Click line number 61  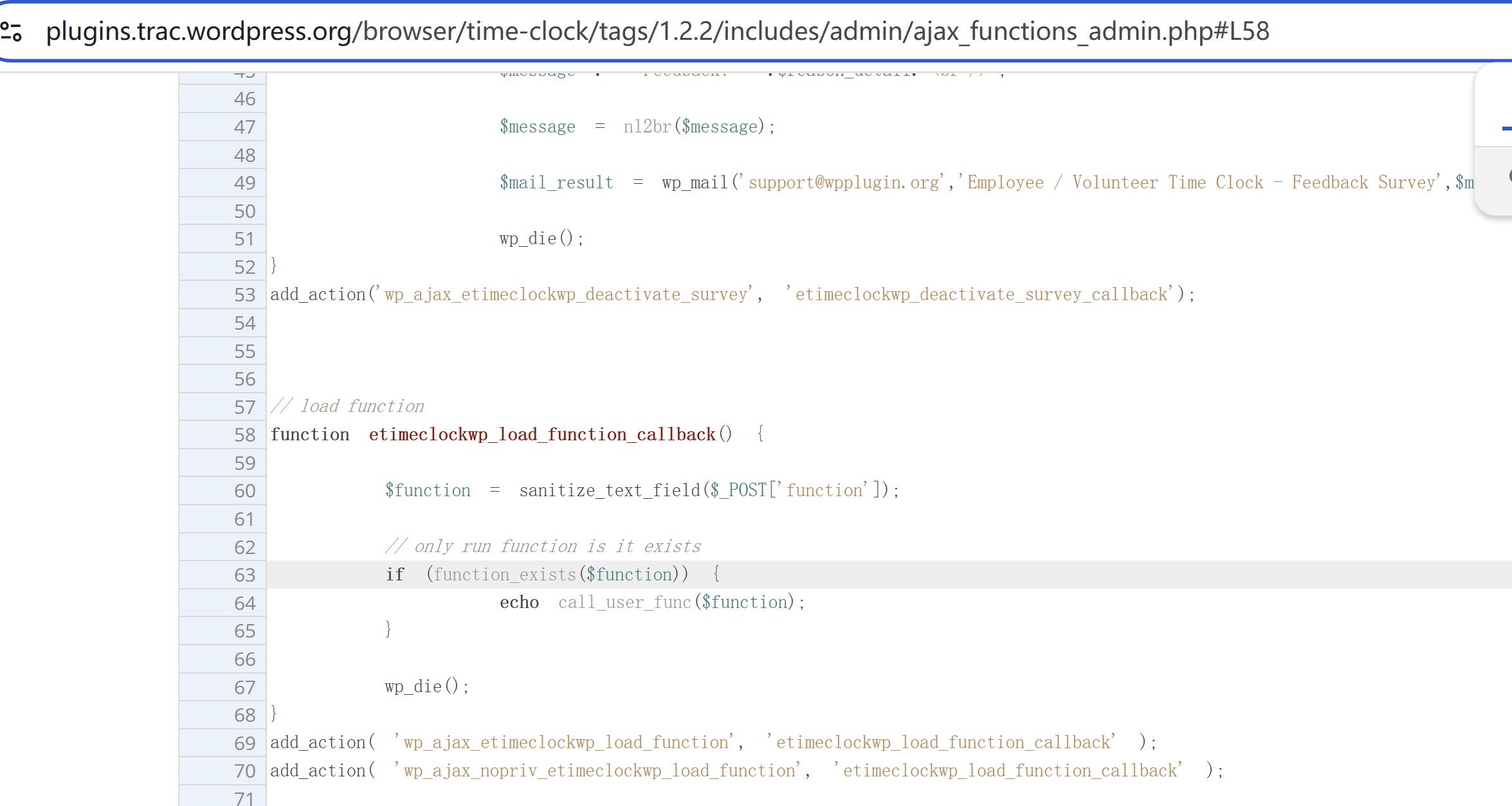(x=244, y=519)
